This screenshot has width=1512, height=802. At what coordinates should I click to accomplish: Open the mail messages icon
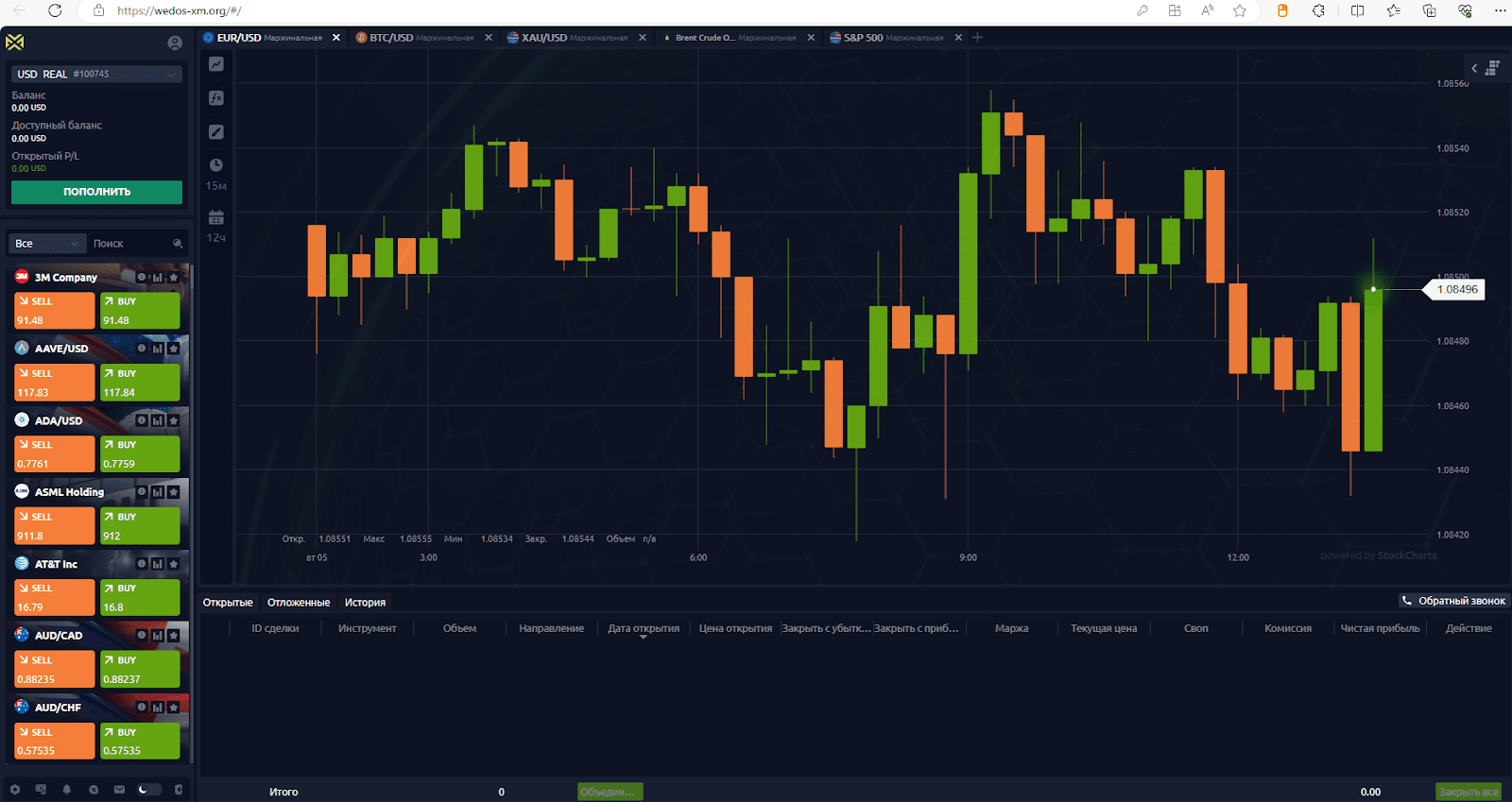[119, 790]
